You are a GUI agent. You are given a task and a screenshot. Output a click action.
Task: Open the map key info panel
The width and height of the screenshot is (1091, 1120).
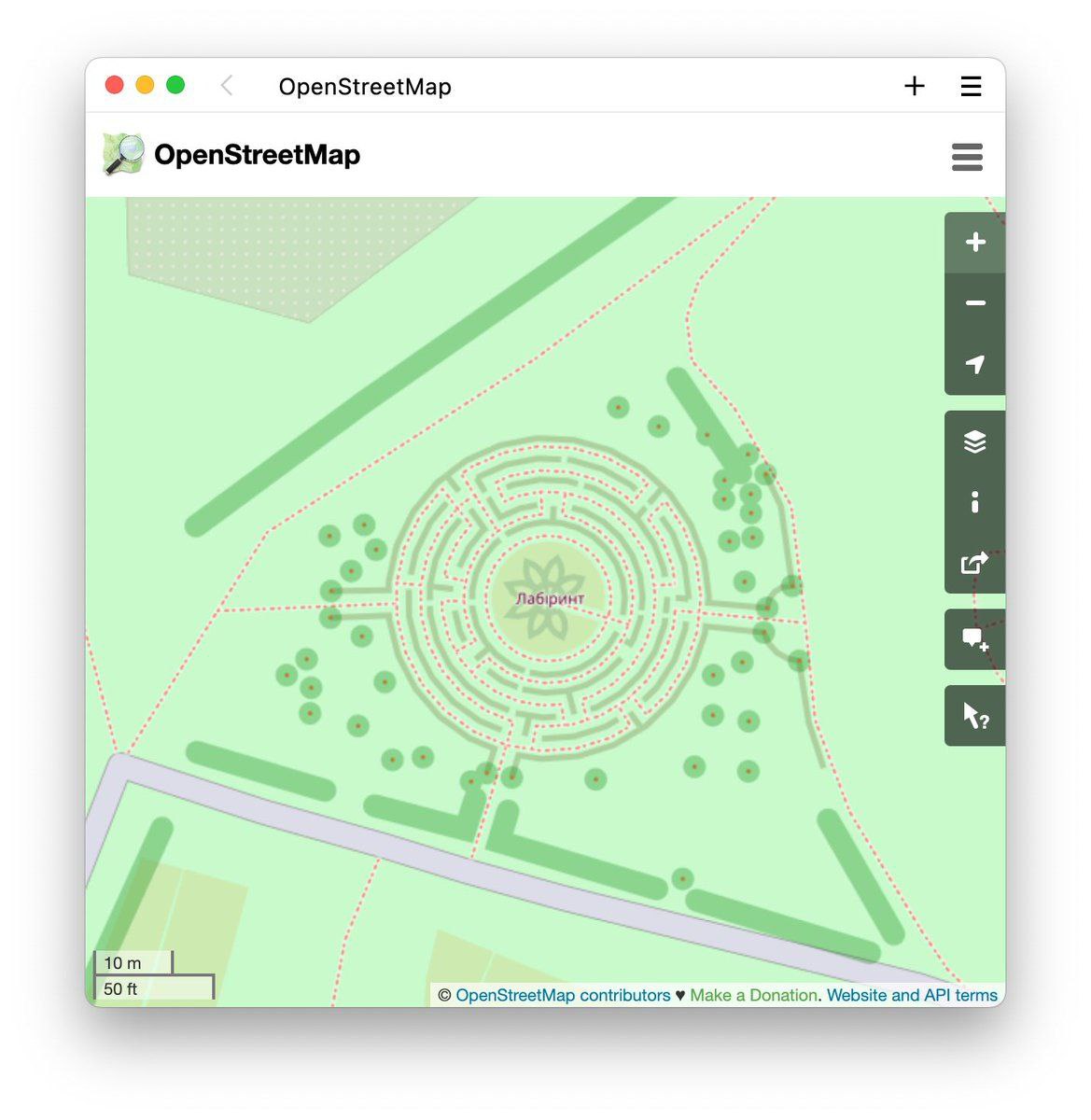tap(975, 502)
